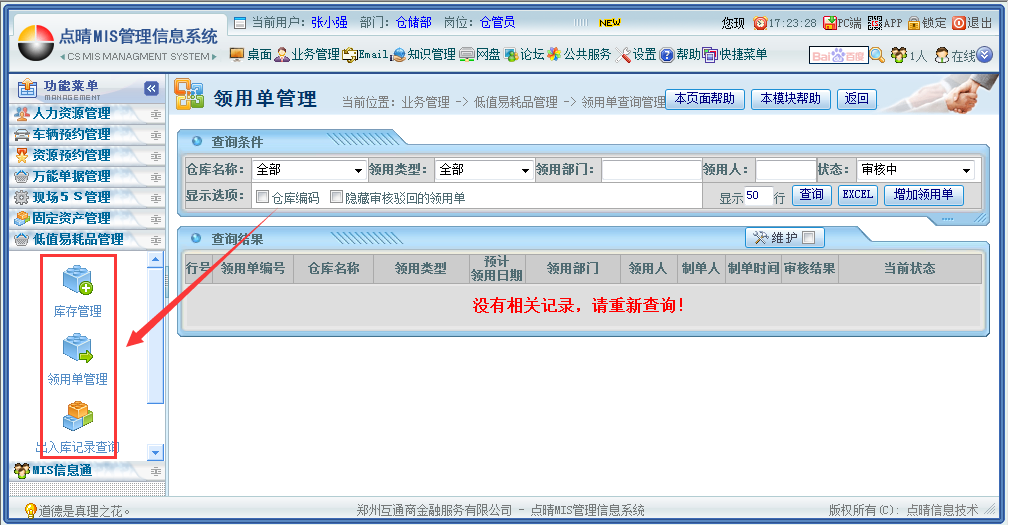Click the 领用部门 input field
The width and height of the screenshot is (1009, 525).
(x=650, y=170)
